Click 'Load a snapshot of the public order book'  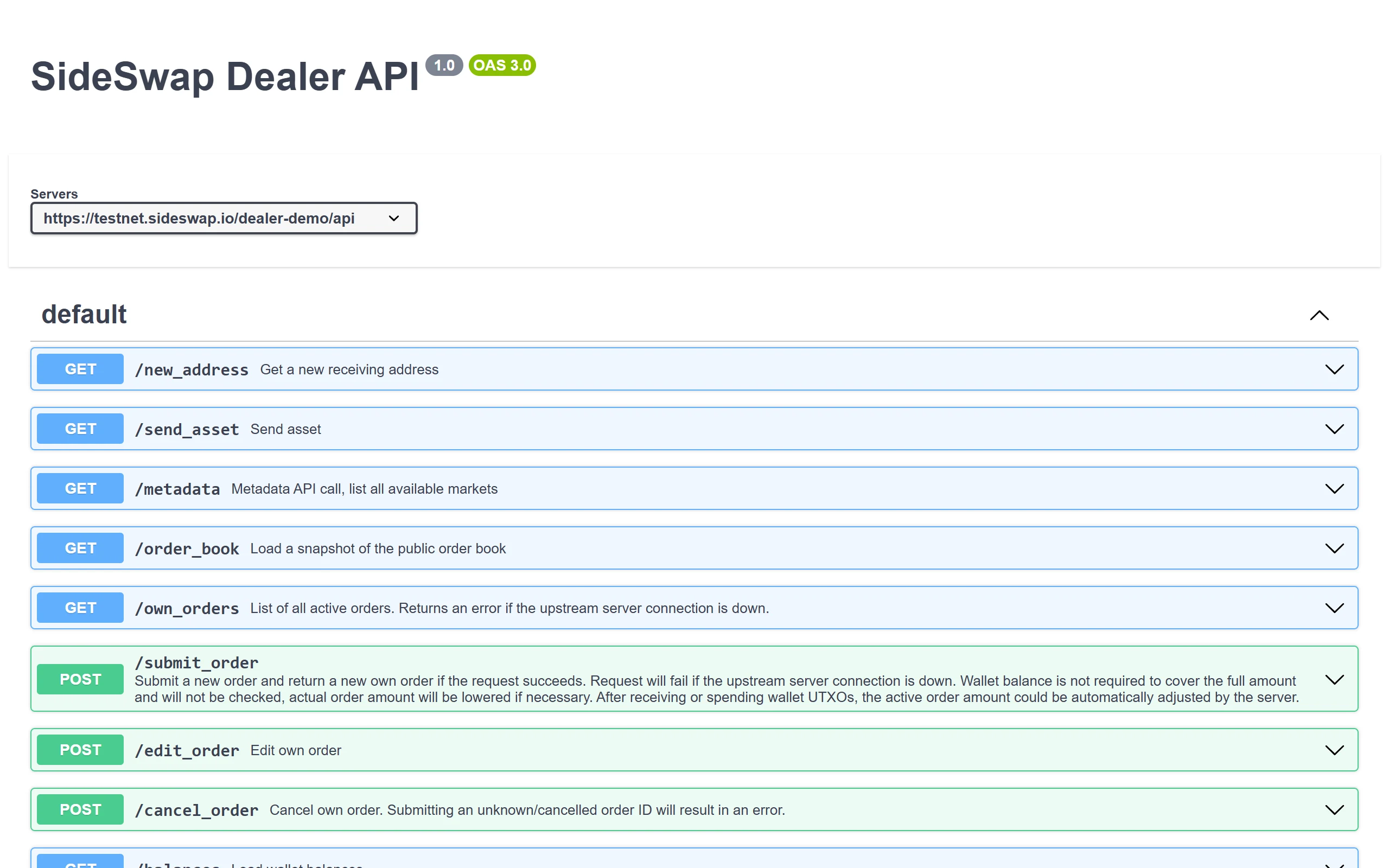tap(378, 549)
